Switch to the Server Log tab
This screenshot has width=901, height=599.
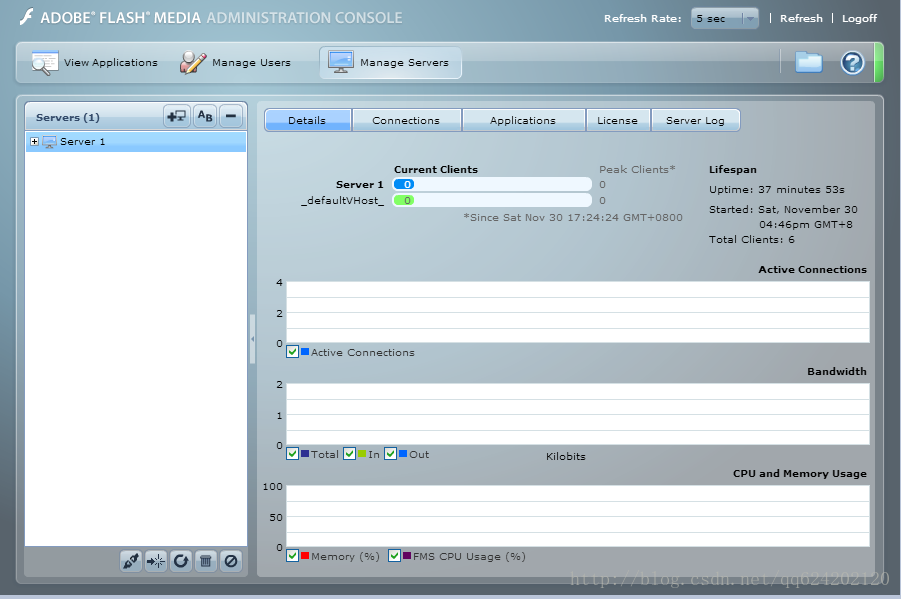click(x=695, y=120)
